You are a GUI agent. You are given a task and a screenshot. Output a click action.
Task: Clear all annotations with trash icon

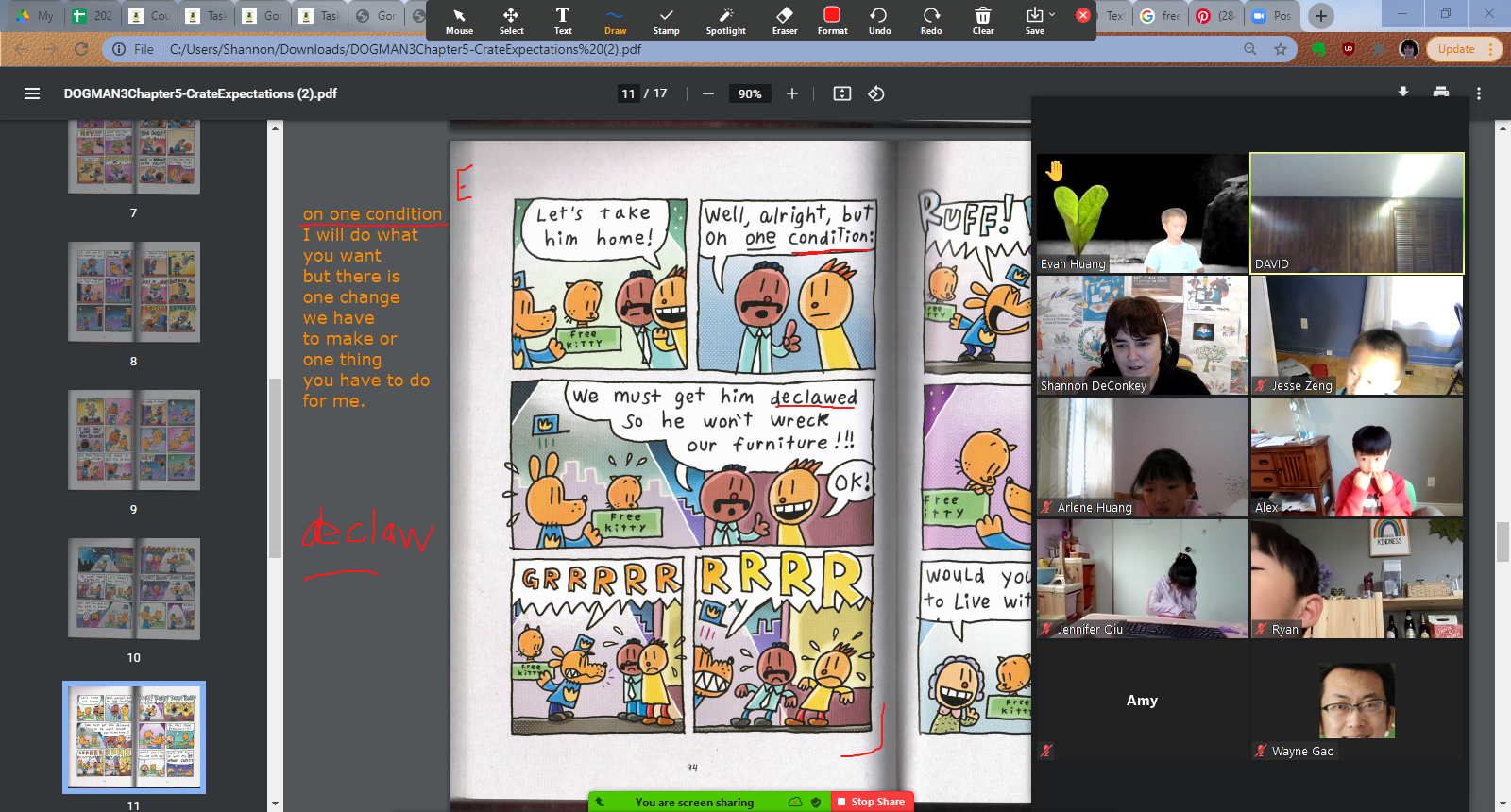pyautogui.click(x=983, y=20)
